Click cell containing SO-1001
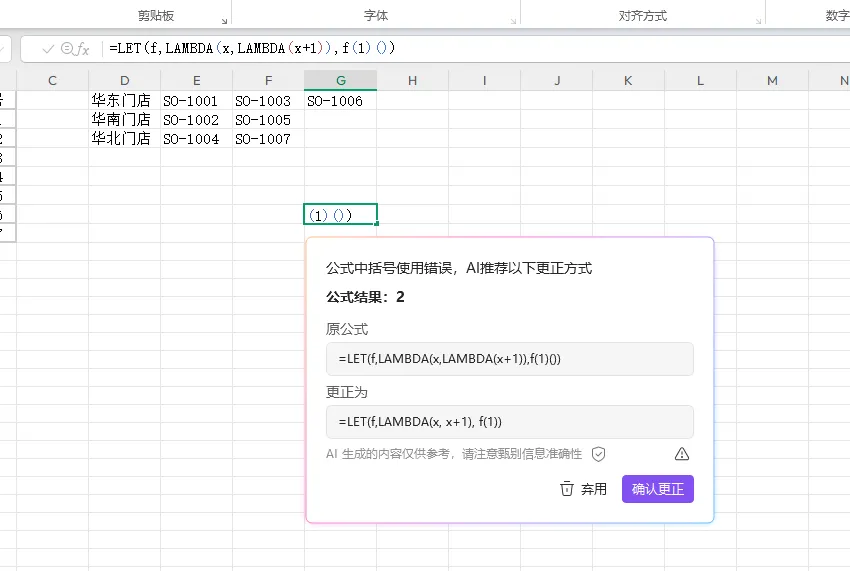This screenshot has height=571, width=850. tap(197, 100)
